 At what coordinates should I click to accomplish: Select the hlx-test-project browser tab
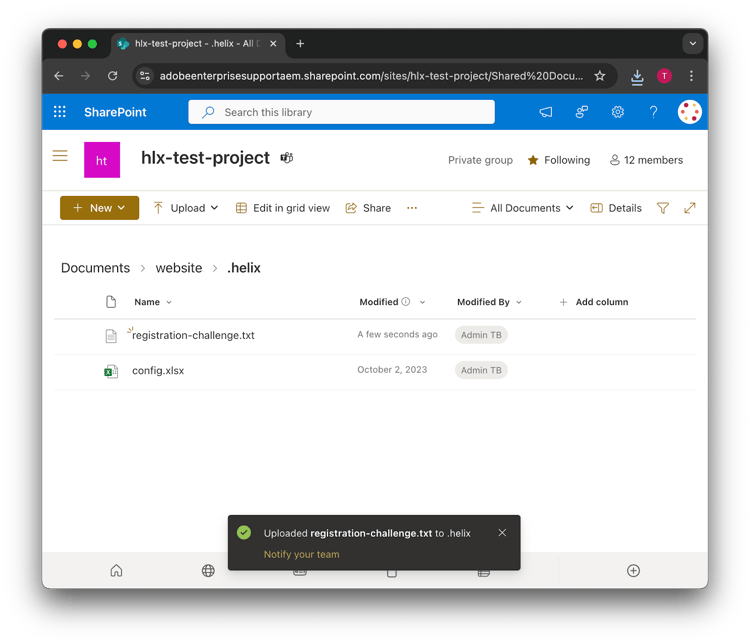point(198,44)
